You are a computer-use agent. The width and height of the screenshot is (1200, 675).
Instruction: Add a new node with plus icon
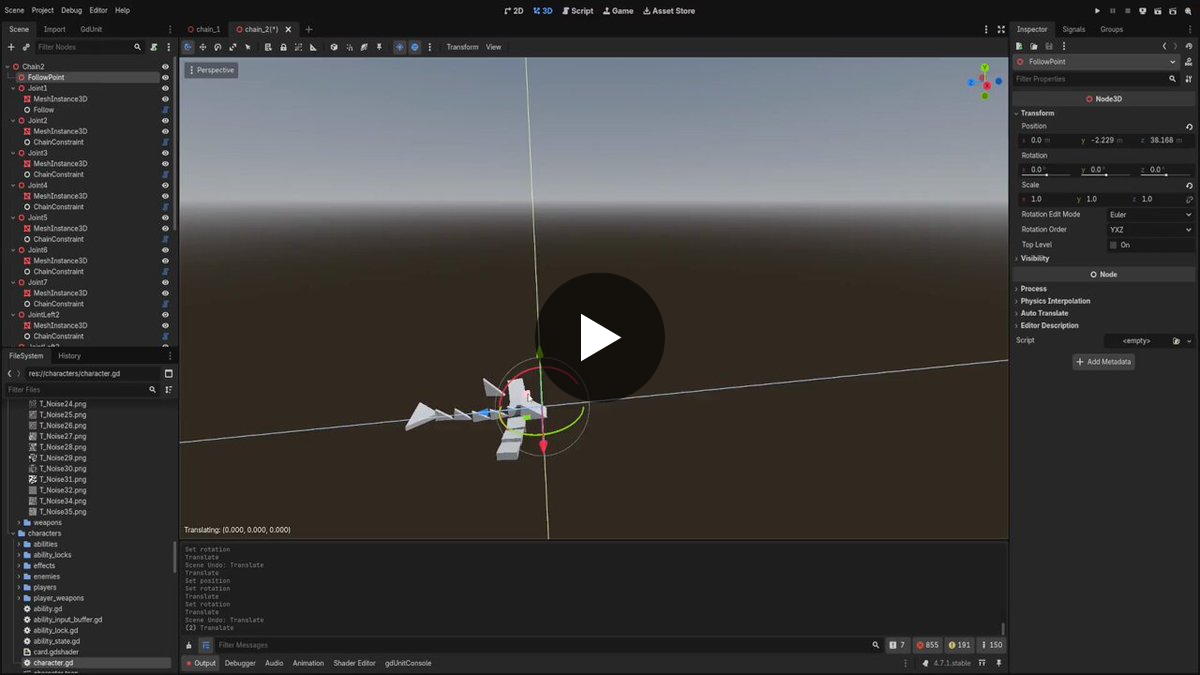pos(11,47)
